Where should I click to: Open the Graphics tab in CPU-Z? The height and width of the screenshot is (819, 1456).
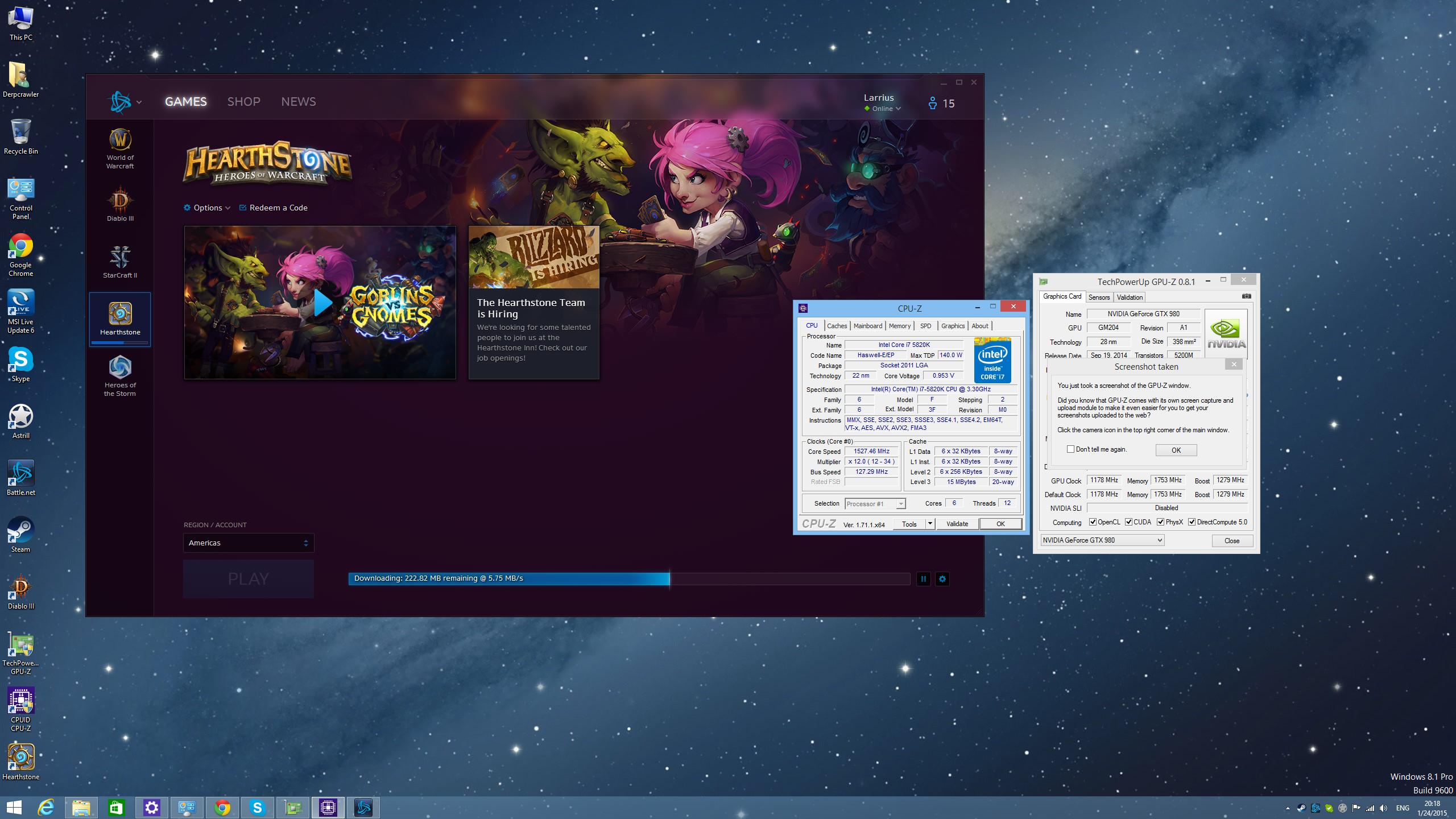click(953, 326)
